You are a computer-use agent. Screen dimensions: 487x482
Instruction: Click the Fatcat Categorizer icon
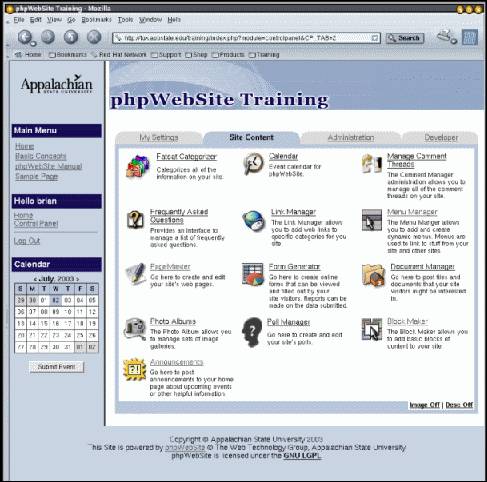(x=137, y=166)
